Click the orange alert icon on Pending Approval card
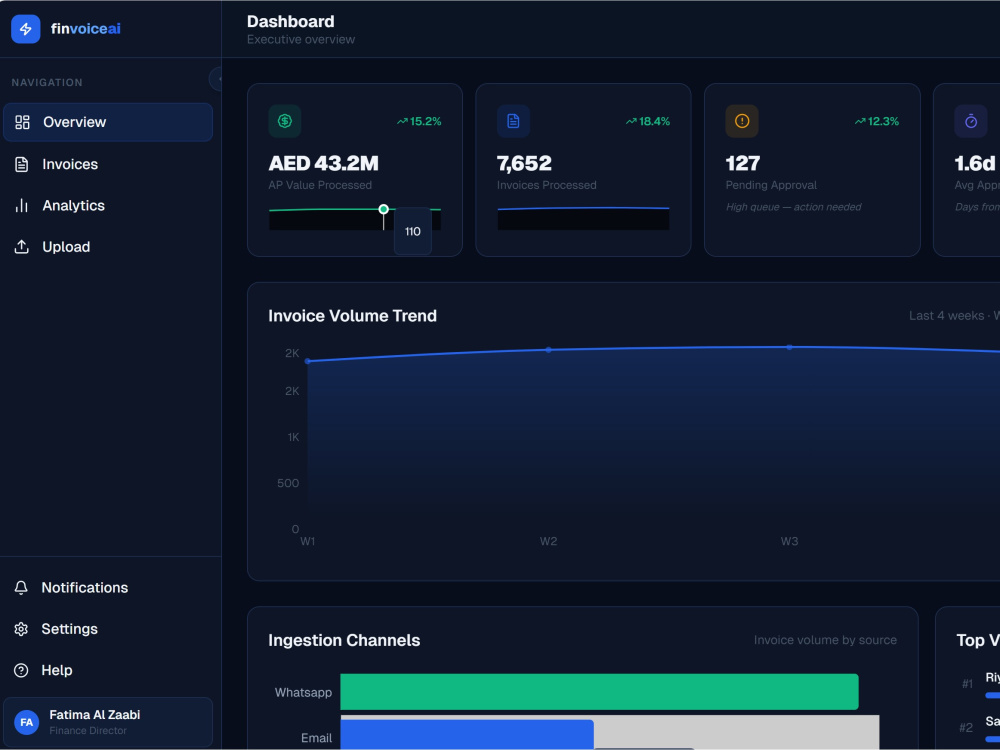The height and width of the screenshot is (750, 1000). [742, 121]
